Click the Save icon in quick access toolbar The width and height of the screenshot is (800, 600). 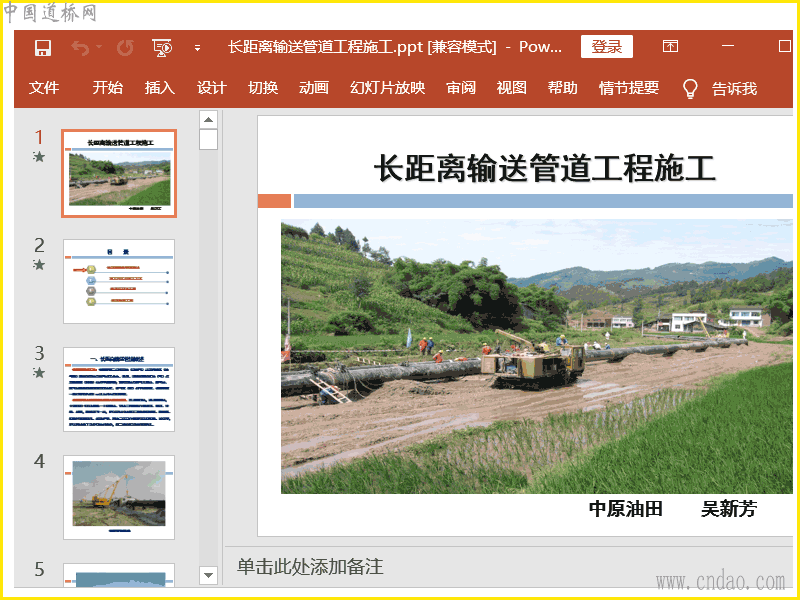(x=43, y=48)
